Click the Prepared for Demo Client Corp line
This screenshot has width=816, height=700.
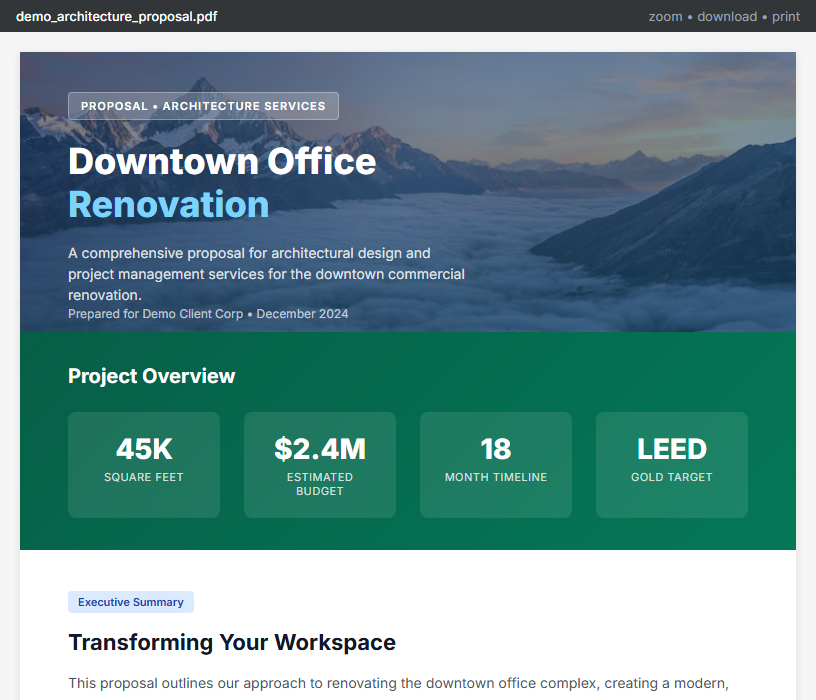click(208, 314)
